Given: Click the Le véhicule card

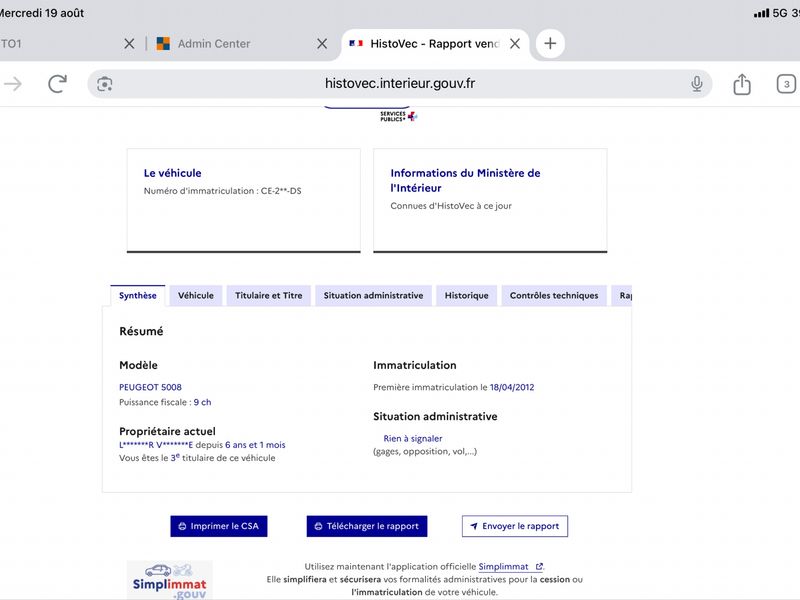Looking at the screenshot, I should [244, 201].
